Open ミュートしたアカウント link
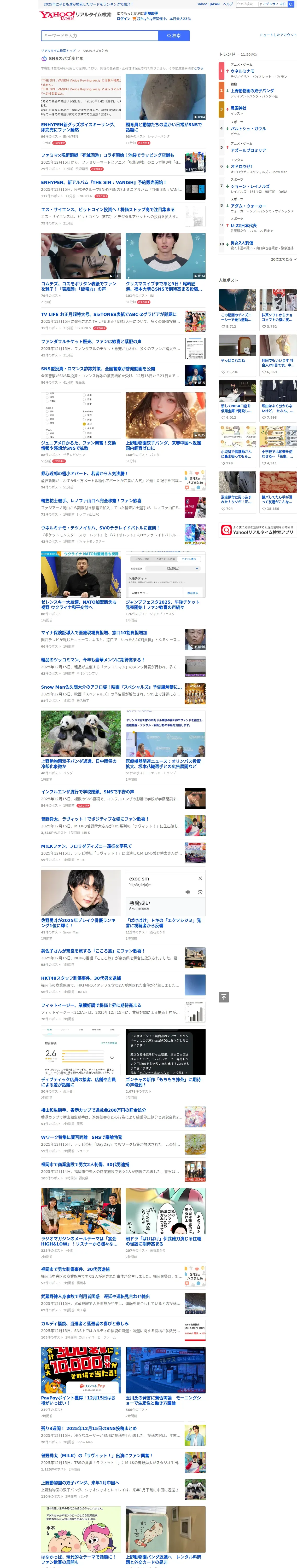The image size is (297, 1568). pyautogui.click(x=278, y=35)
